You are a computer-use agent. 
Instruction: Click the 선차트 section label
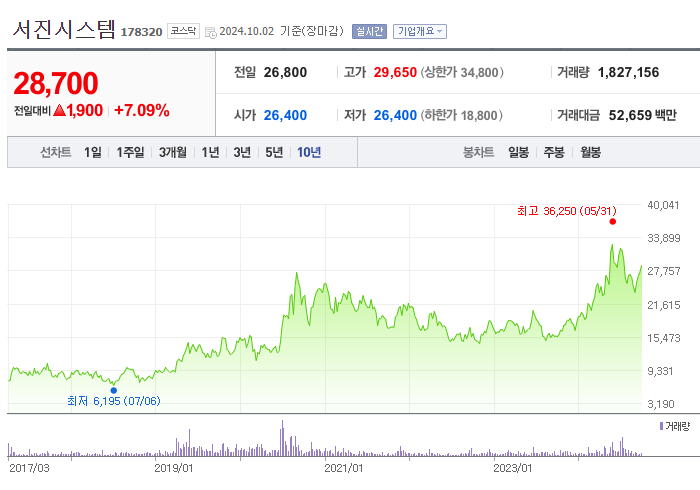(55, 152)
